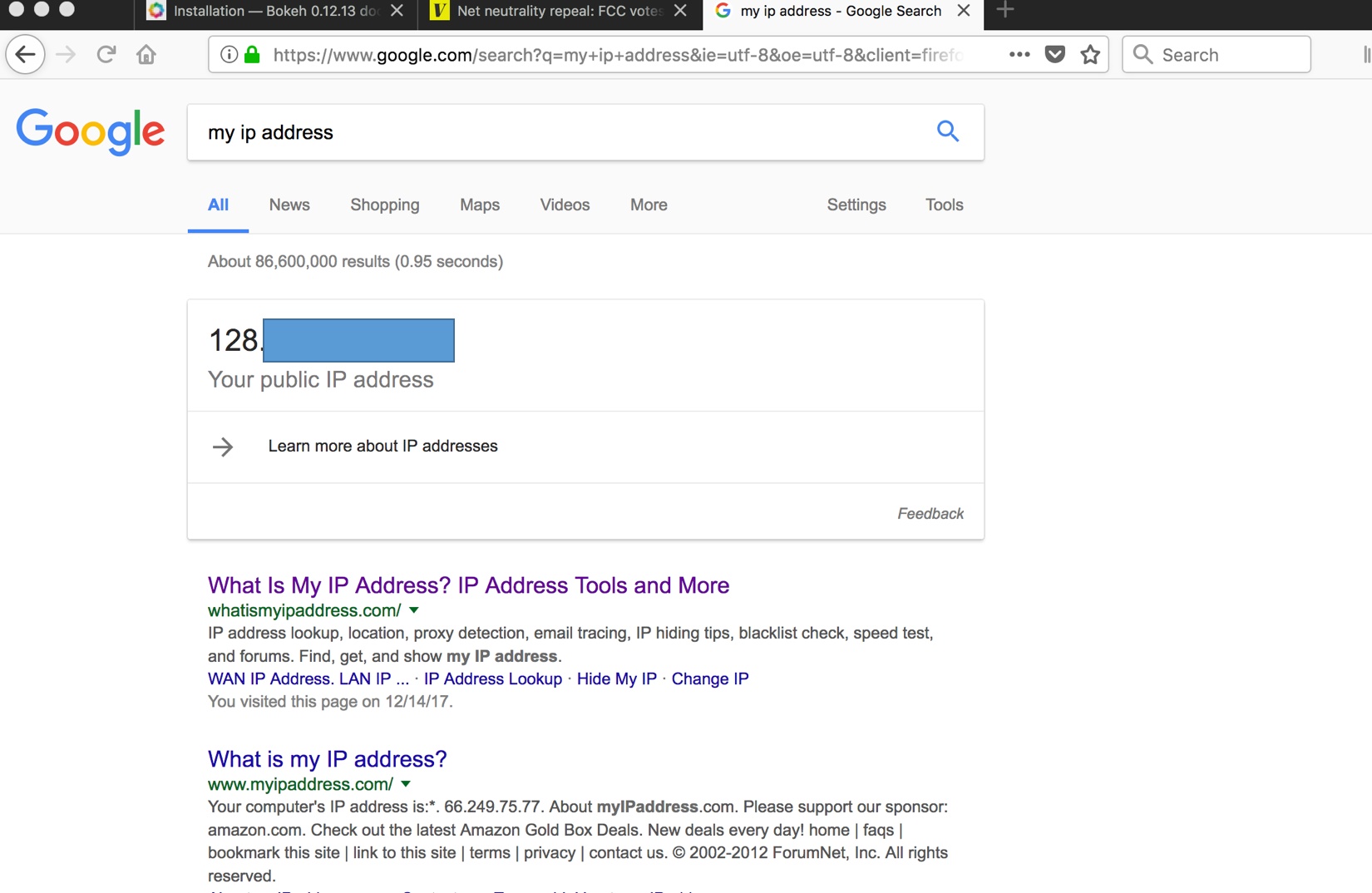Go to the browser Home page
The height and width of the screenshot is (893, 1372).
146,55
